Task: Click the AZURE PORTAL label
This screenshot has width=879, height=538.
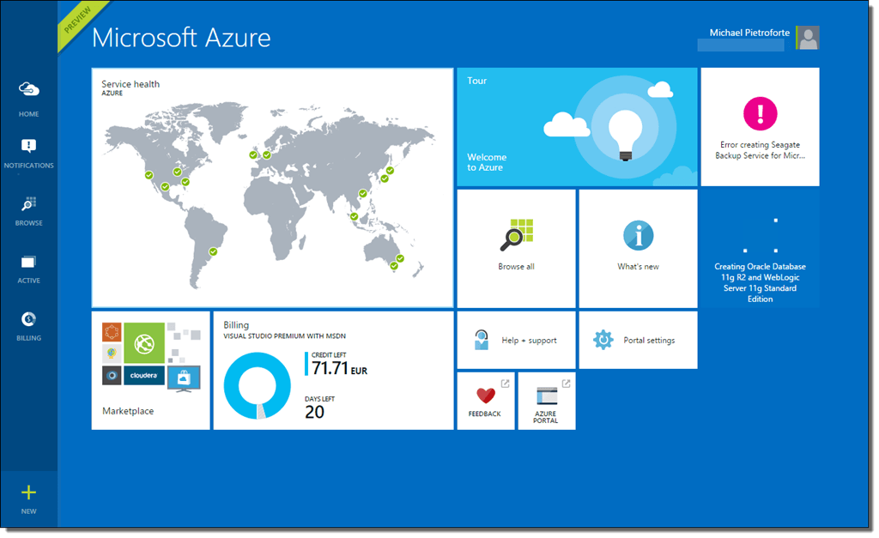Action: (545, 417)
